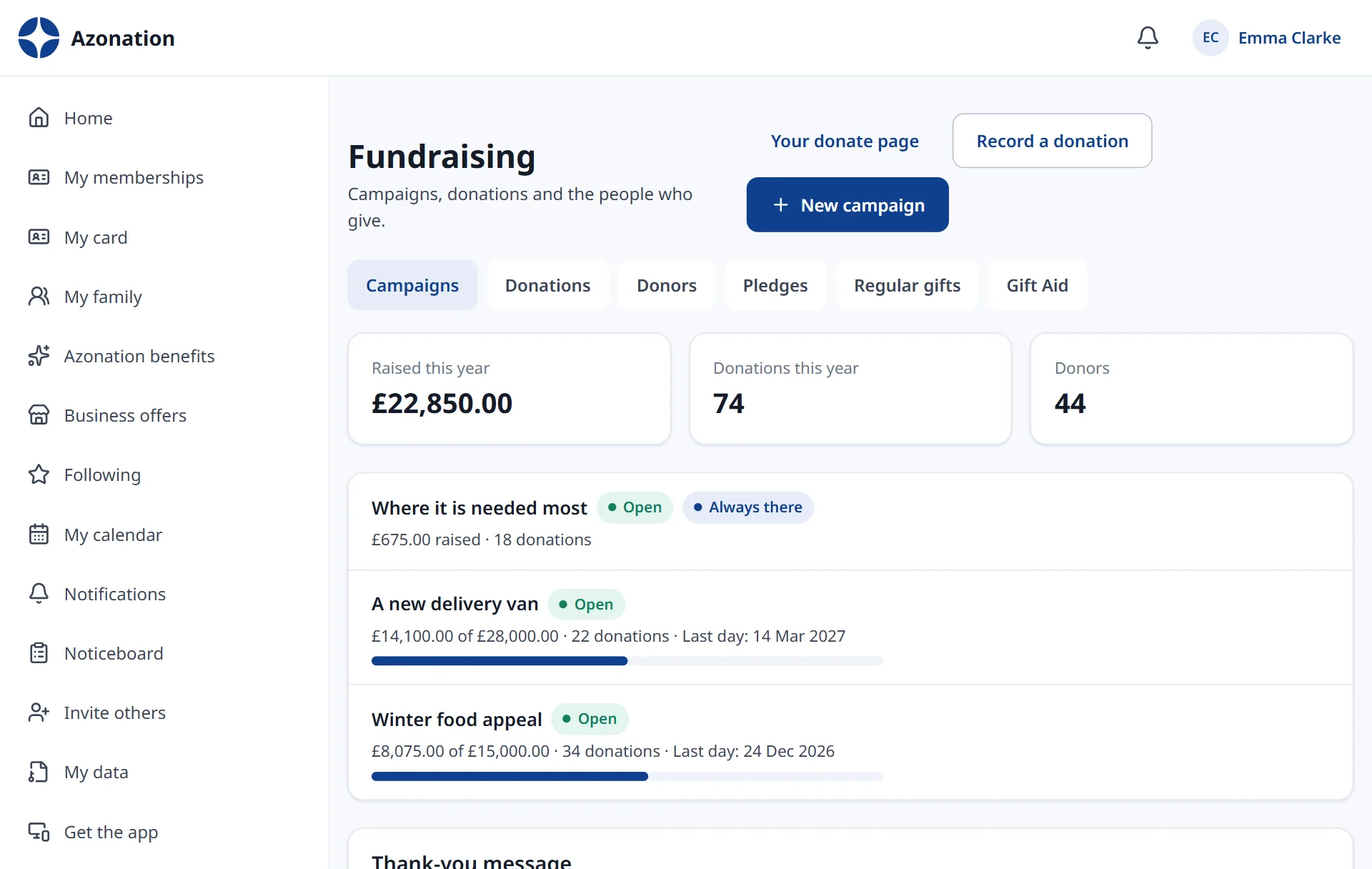Screen dimensions: 1372x869
Task: Start a New campaign
Action: pyautogui.click(x=847, y=205)
